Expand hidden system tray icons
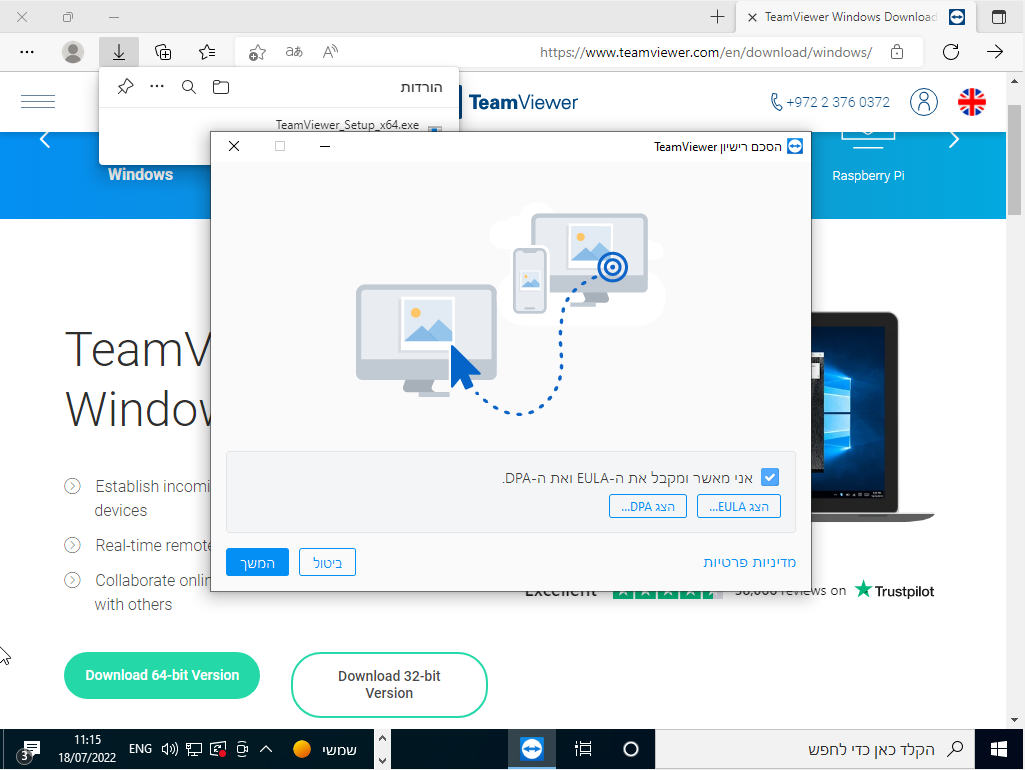 (x=266, y=749)
